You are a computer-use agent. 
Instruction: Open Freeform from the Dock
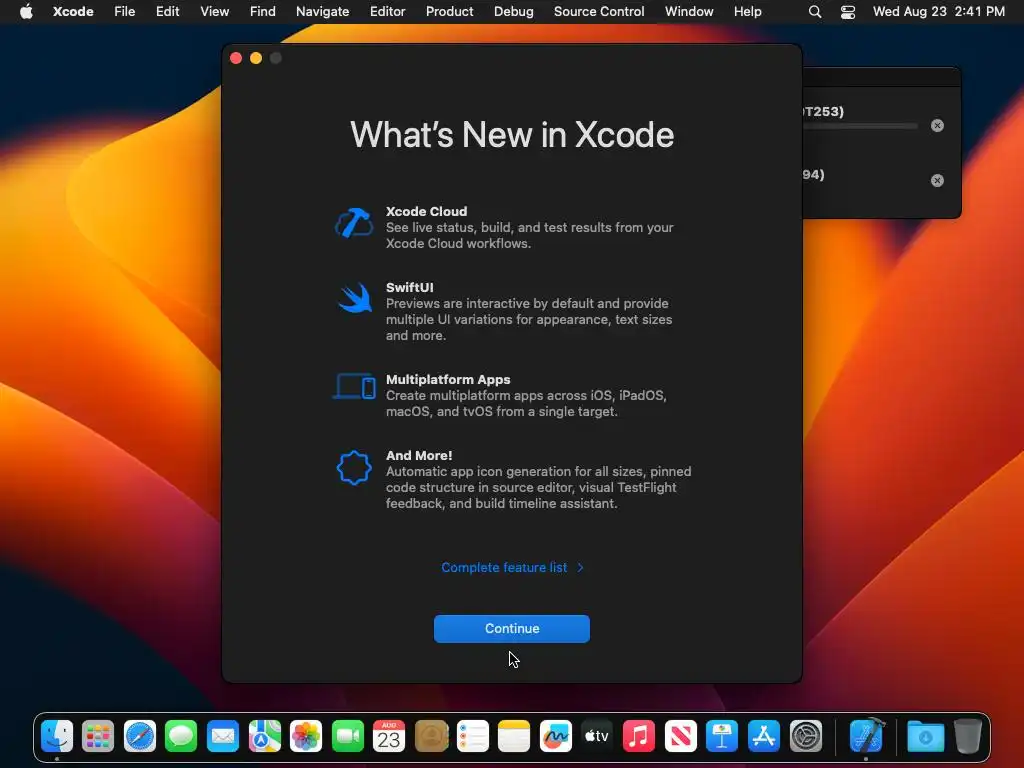click(x=556, y=737)
